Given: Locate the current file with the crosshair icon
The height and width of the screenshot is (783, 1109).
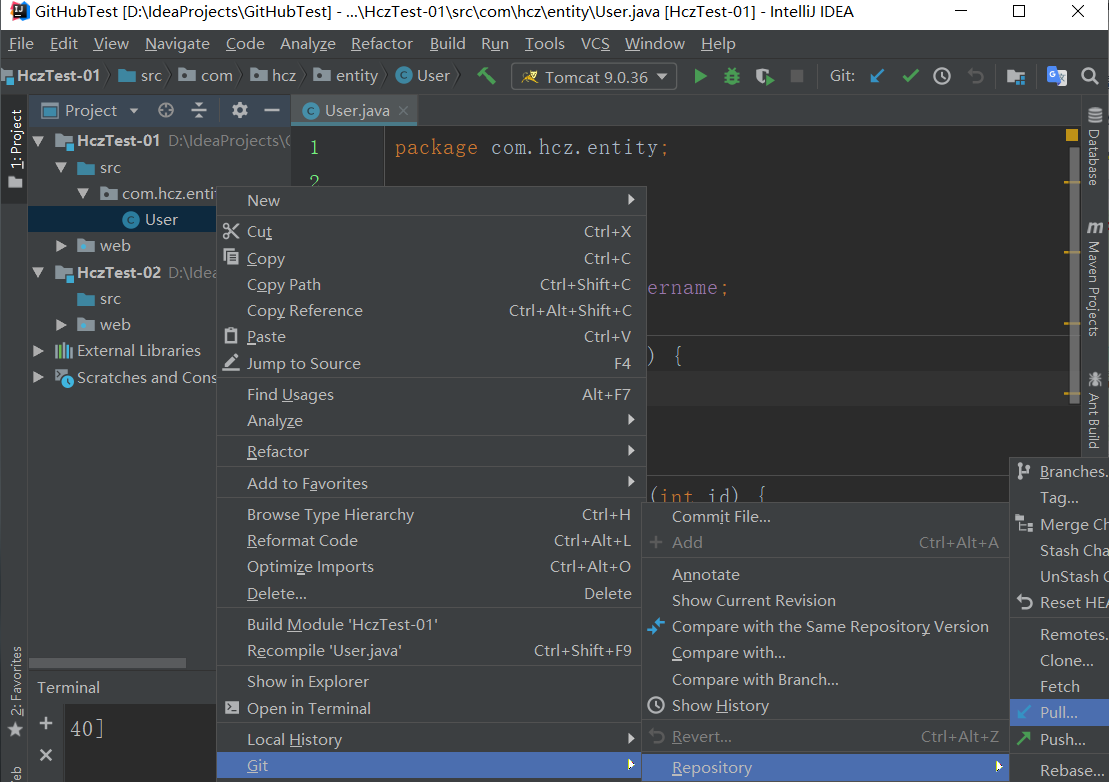Looking at the screenshot, I should point(166,110).
